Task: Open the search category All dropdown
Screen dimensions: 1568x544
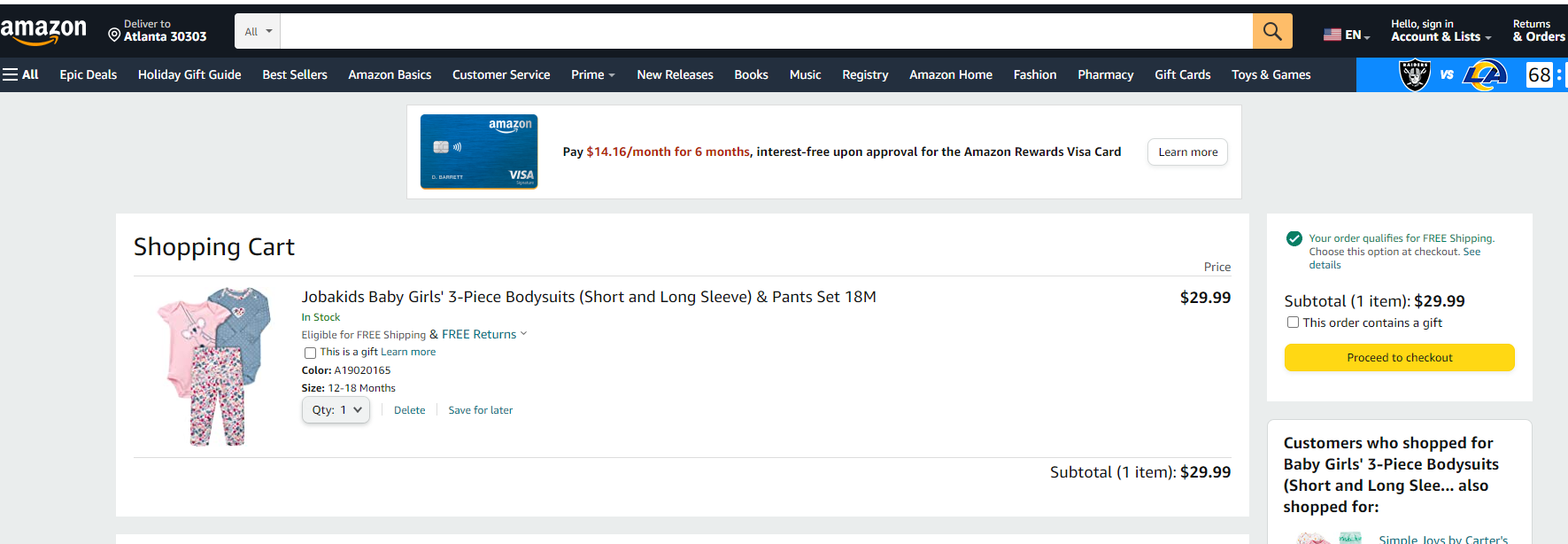Action: (258, 32)
